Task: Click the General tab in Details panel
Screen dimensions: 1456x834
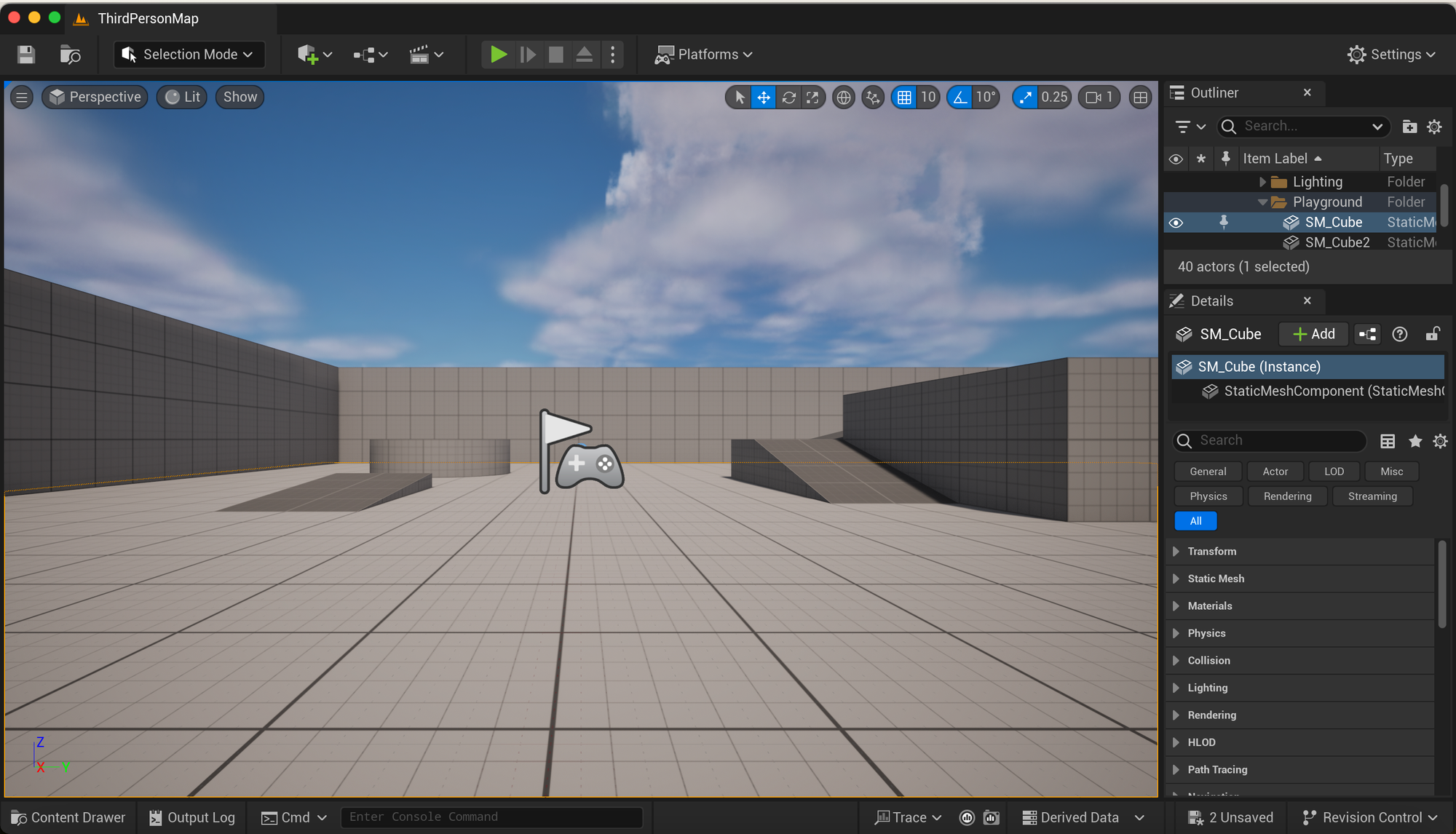Action: click(1208, 471)
